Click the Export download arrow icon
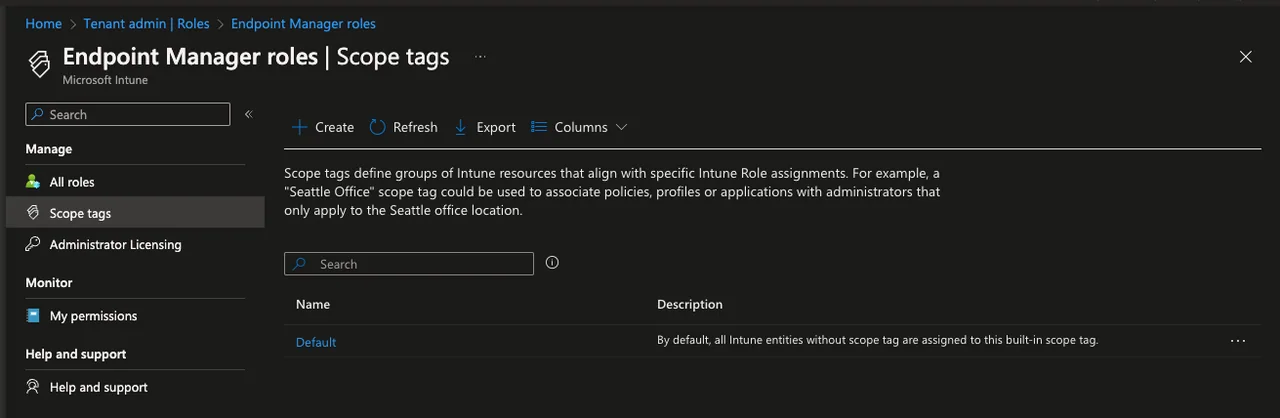The image size is (1280, 418). pos(461,127)
